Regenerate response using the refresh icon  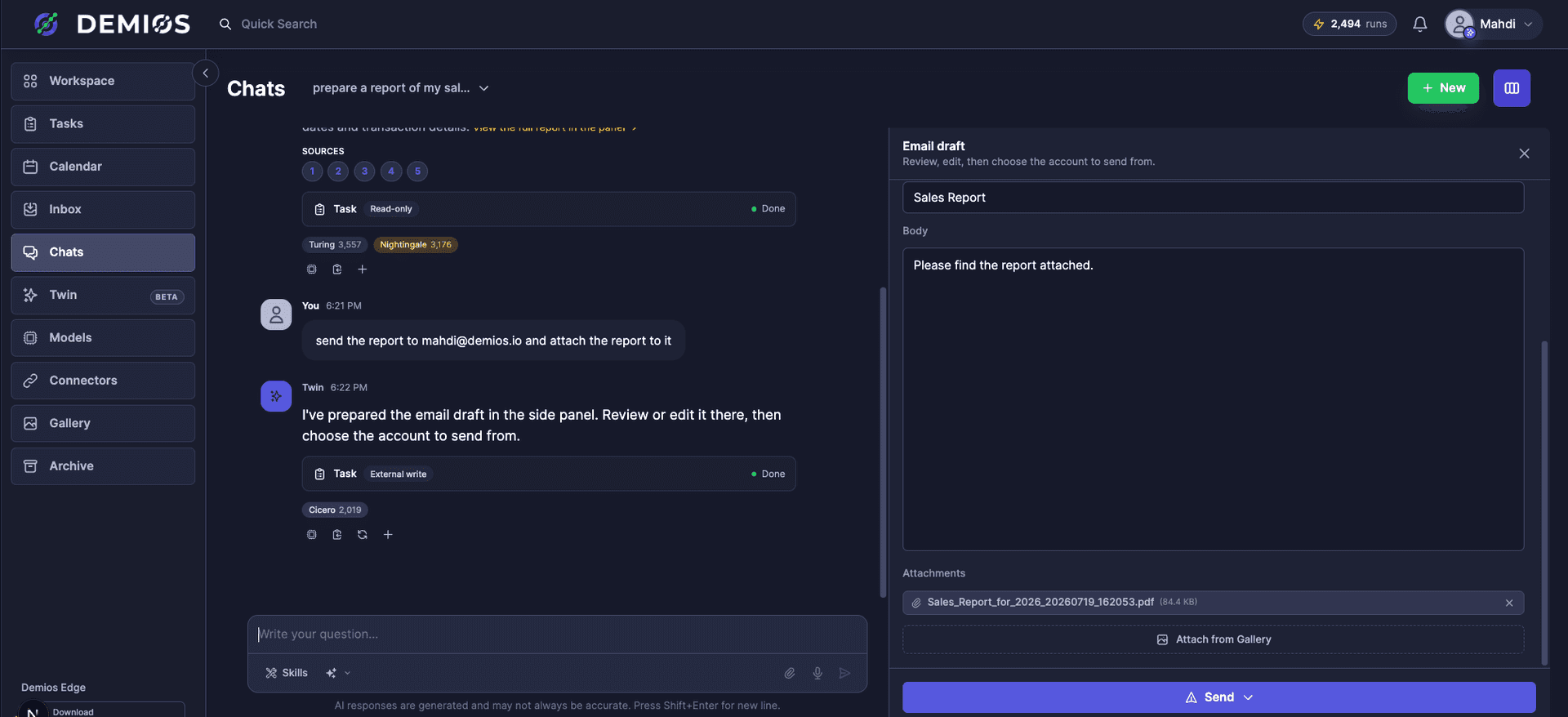[363, 534]
